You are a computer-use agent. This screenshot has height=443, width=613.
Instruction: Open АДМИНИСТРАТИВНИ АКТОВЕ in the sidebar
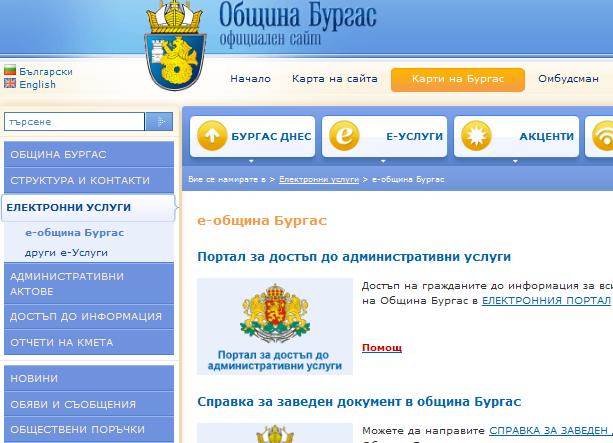coord(89,283)
